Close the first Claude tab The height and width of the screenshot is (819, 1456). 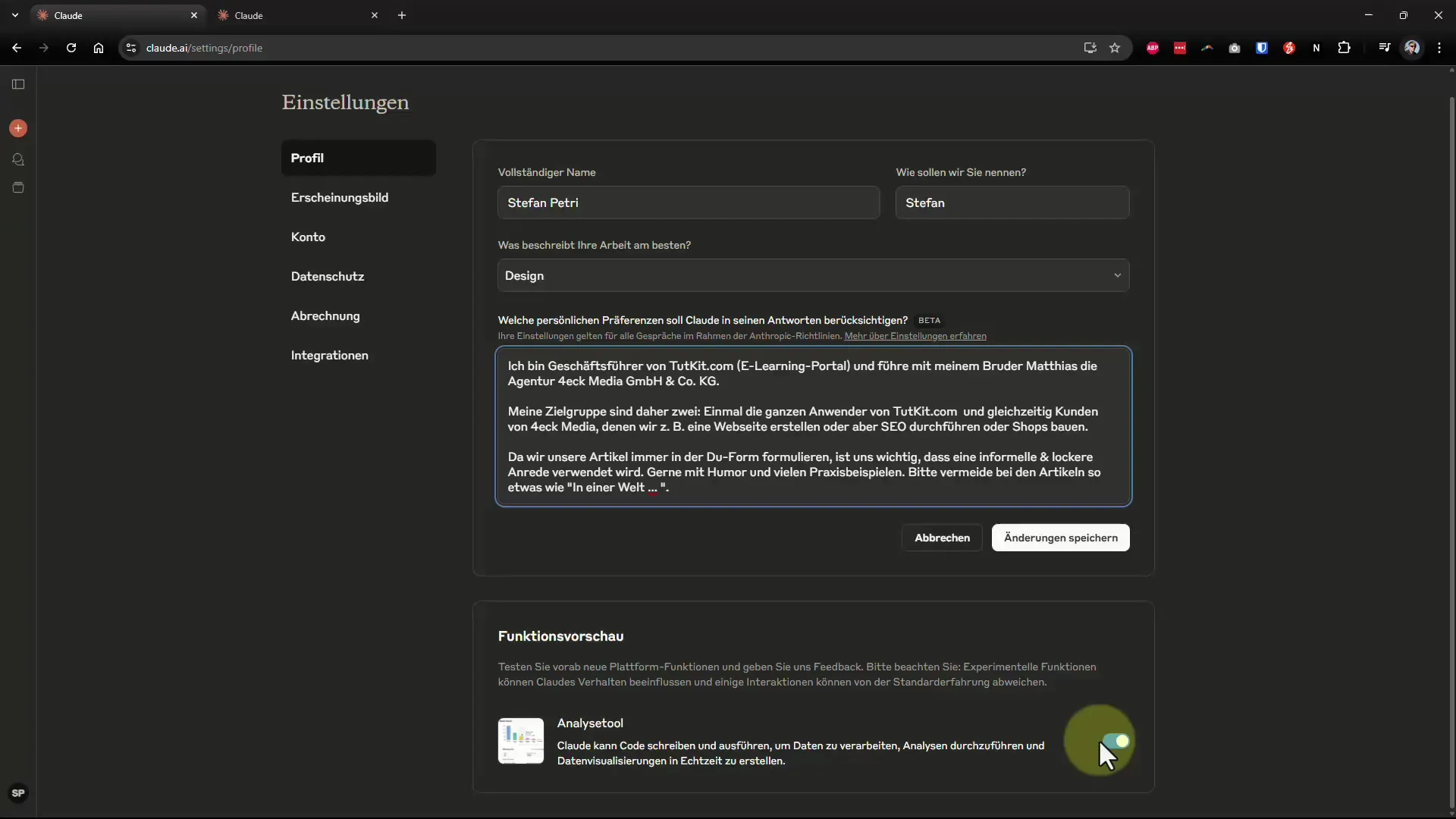click(x=194, y=15)
